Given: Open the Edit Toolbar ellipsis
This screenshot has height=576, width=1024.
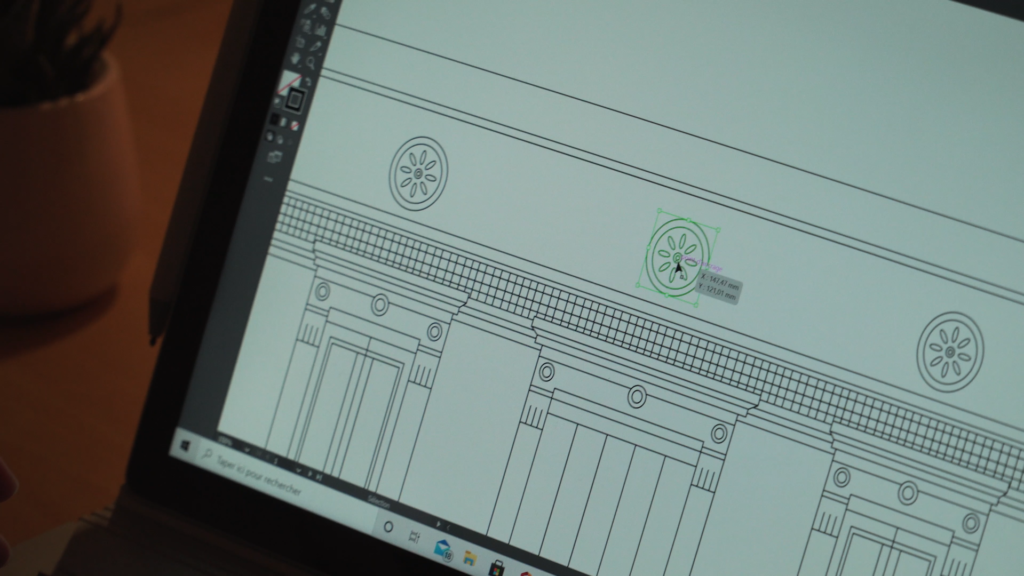Looking at the screenshot, I should (x=268, y=178).
